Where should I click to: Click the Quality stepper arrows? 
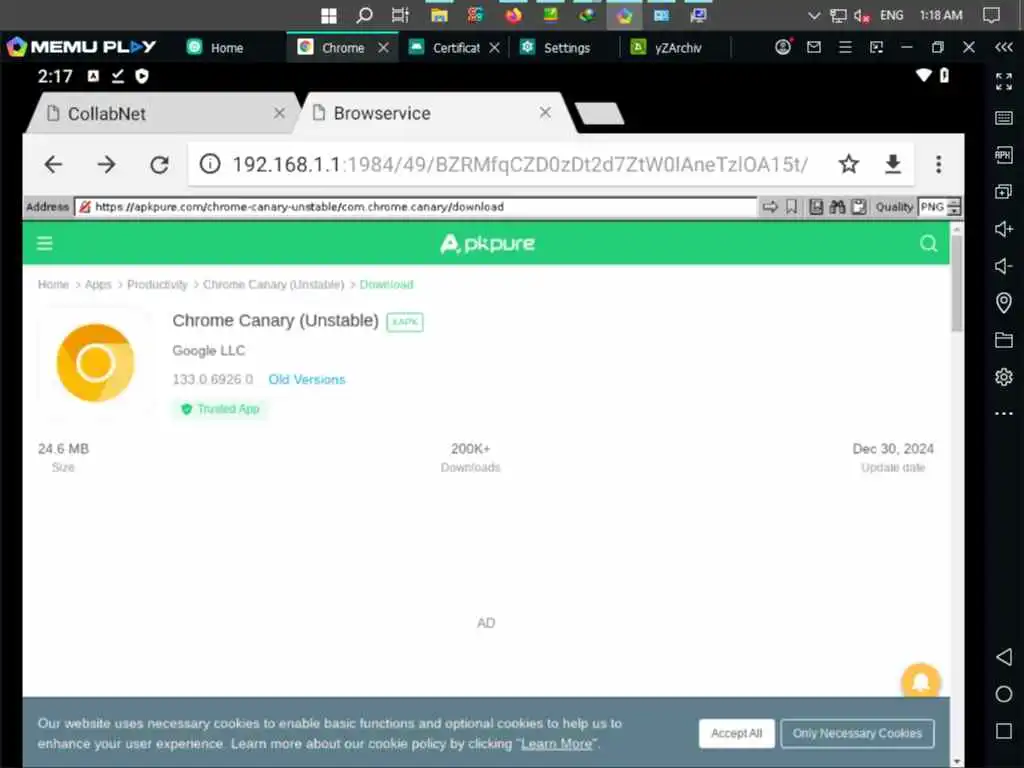click(954, 207)
